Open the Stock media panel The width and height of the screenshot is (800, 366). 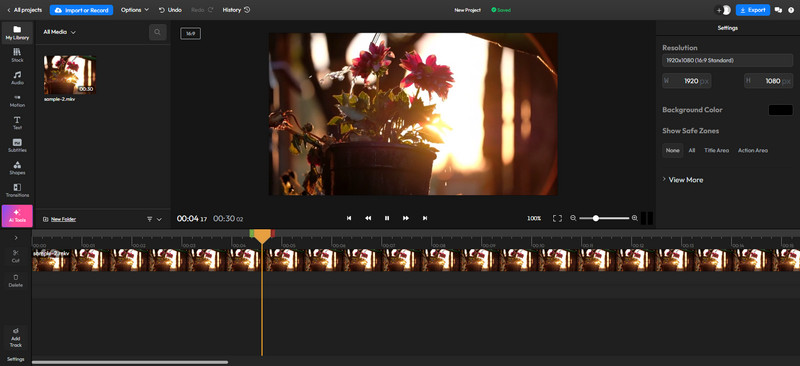(x=17, y=55)
